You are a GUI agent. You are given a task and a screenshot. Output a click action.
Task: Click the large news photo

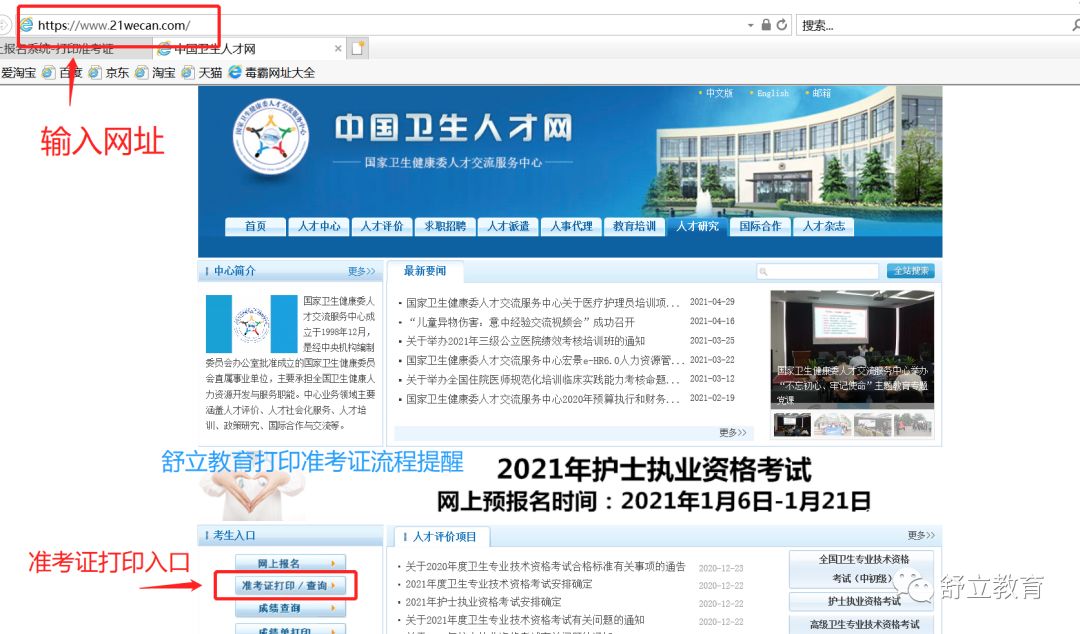point(852,349)
